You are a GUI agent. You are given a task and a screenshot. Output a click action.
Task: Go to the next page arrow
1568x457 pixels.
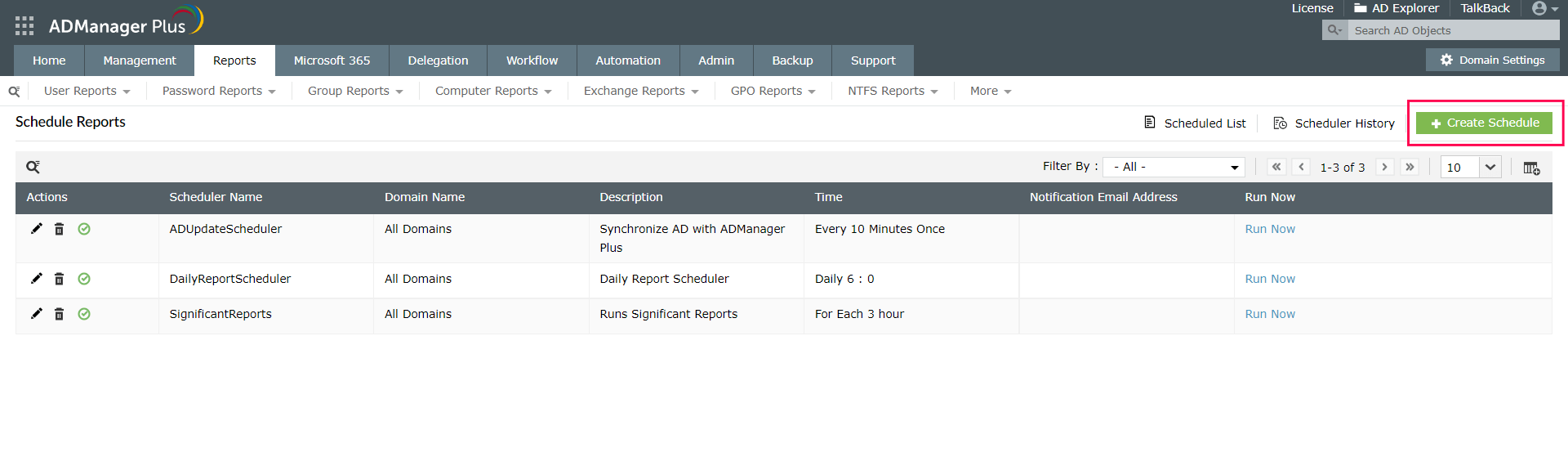coord(1384,167)
